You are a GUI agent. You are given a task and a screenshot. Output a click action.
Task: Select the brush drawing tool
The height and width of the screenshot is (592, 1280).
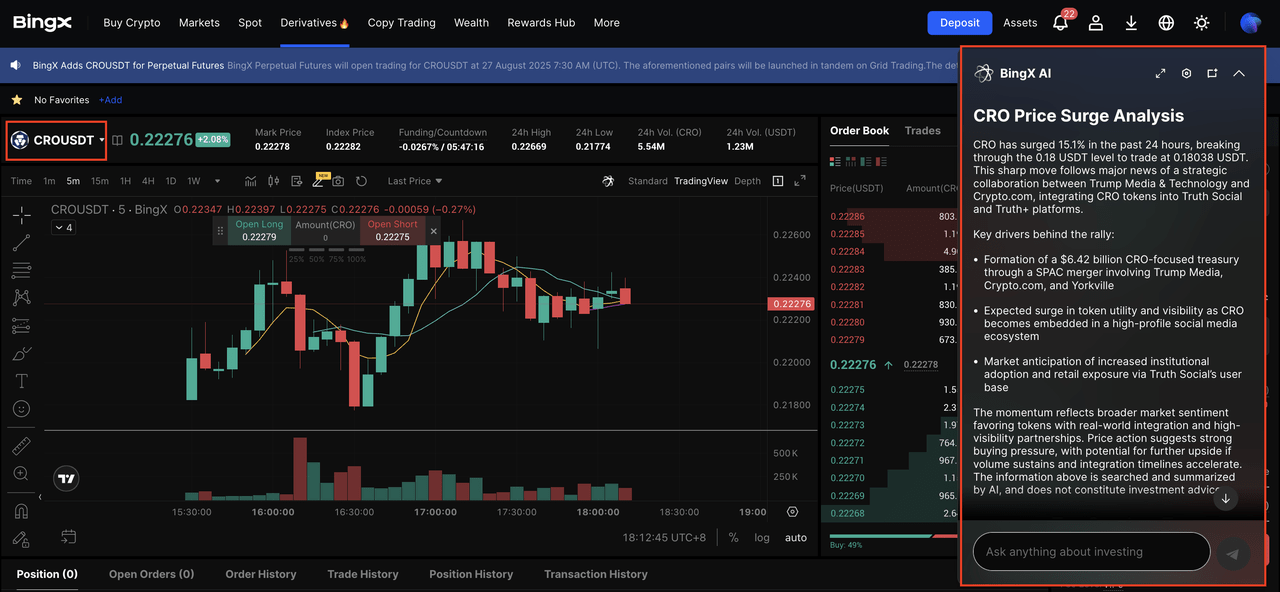coord(21,354)
